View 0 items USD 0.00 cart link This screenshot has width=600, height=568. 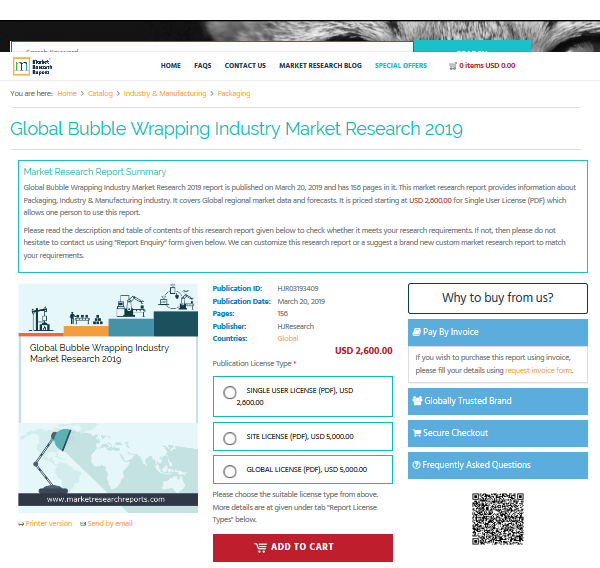(487, 65)
